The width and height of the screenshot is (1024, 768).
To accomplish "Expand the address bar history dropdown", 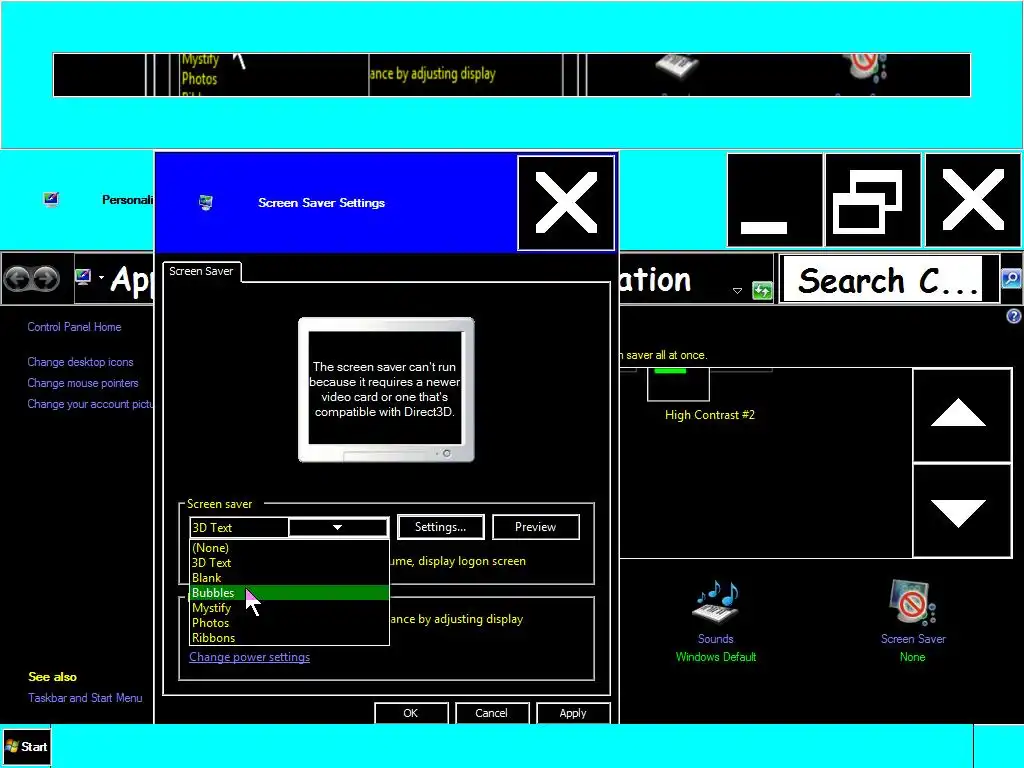I will (737, 291).
